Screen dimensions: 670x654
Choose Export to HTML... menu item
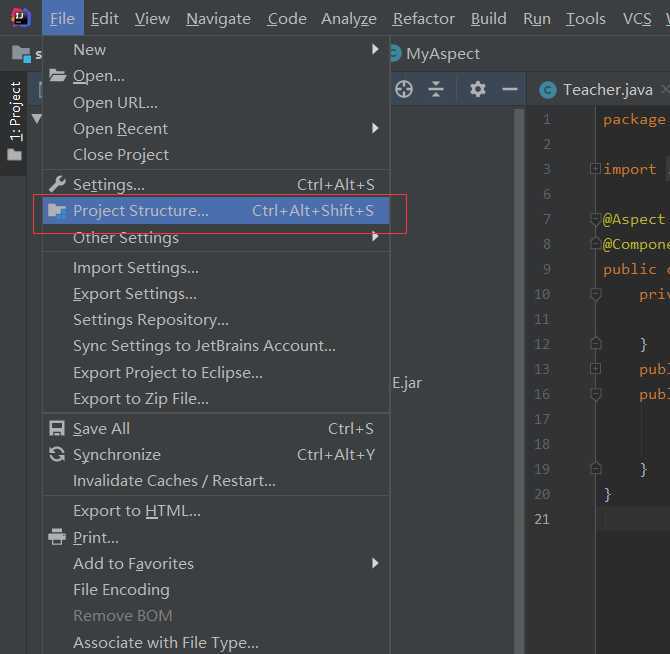216,511
